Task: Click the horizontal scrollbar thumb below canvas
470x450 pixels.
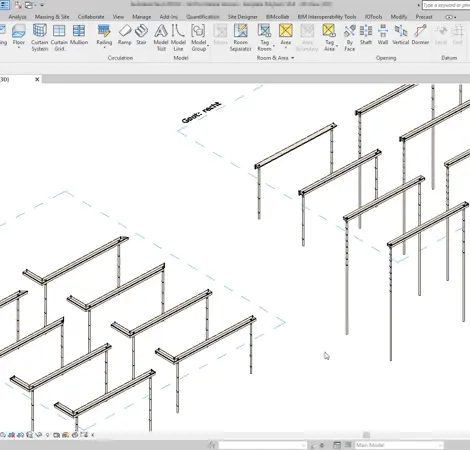Action: point(366,435)
